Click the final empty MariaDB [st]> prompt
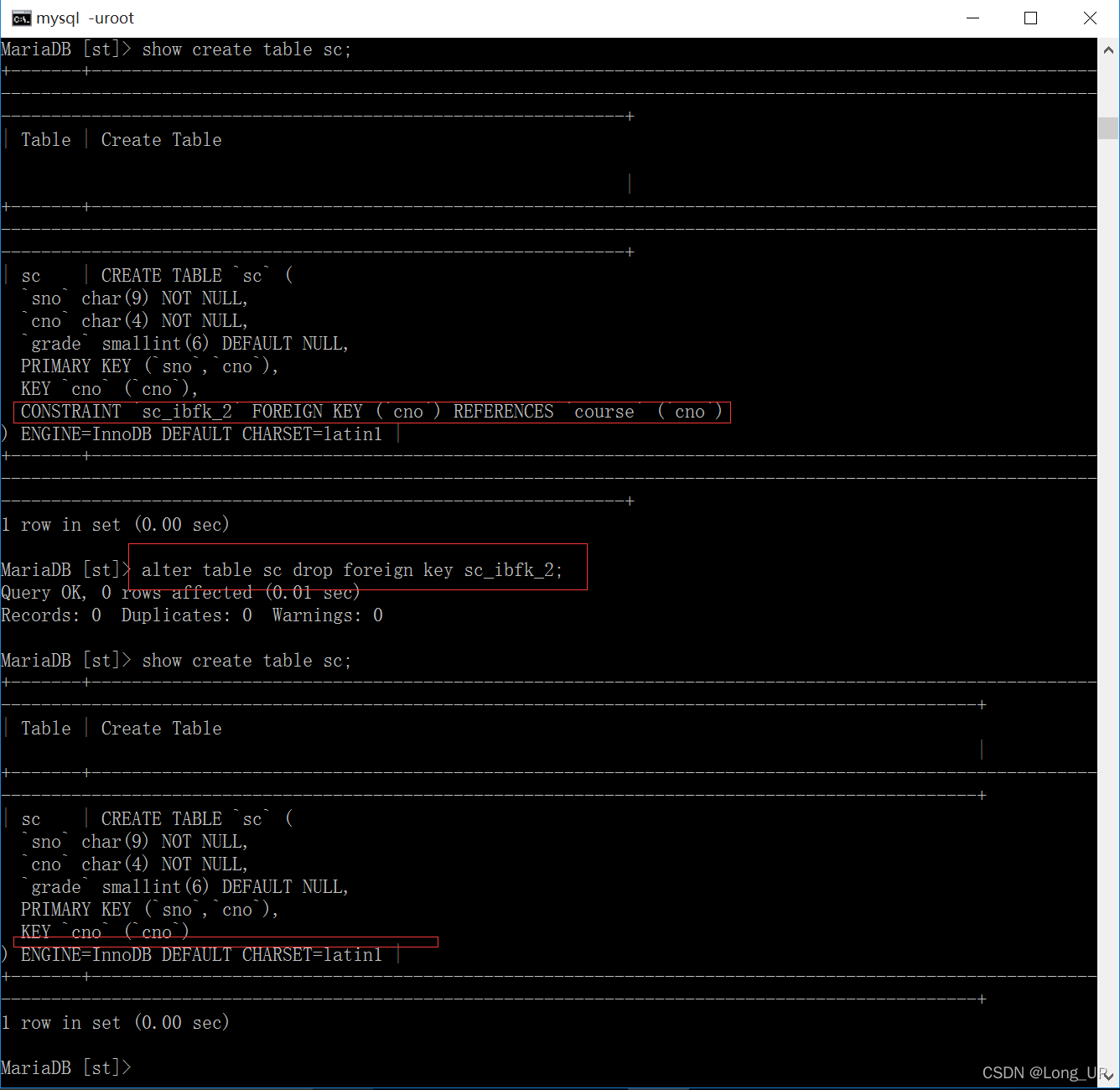 tap(66, 1068)
